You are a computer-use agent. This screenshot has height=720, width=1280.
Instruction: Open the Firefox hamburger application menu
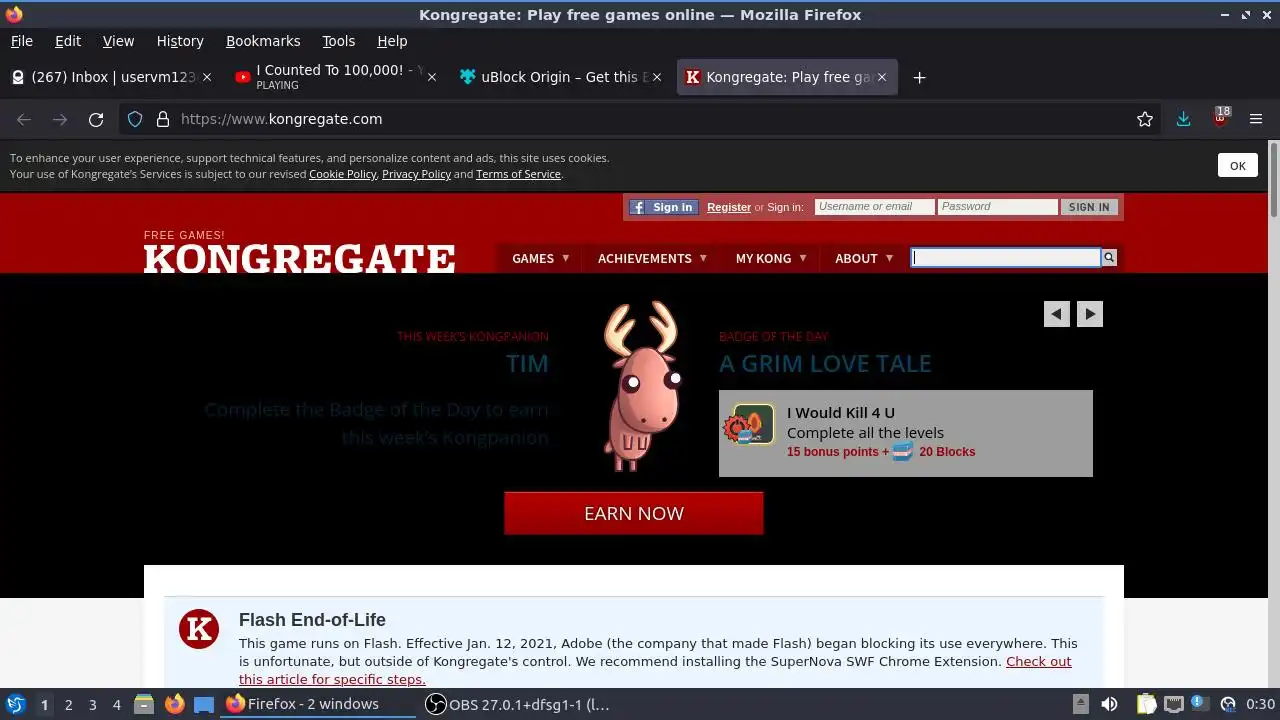(1256, 119)
